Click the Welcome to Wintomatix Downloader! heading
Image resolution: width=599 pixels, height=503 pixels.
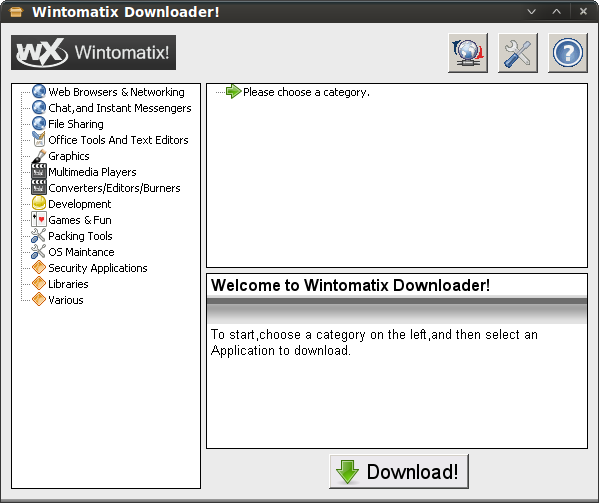350,285
